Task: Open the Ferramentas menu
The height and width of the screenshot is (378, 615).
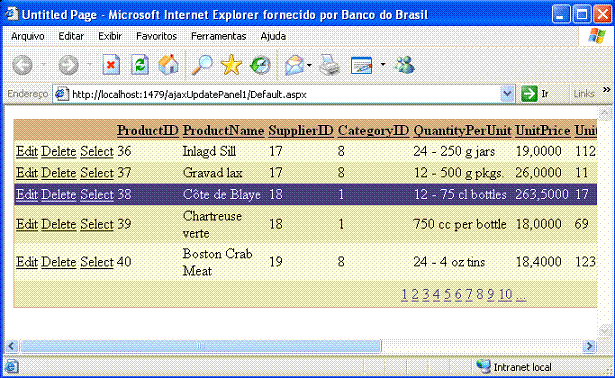Action: point(218,36)
